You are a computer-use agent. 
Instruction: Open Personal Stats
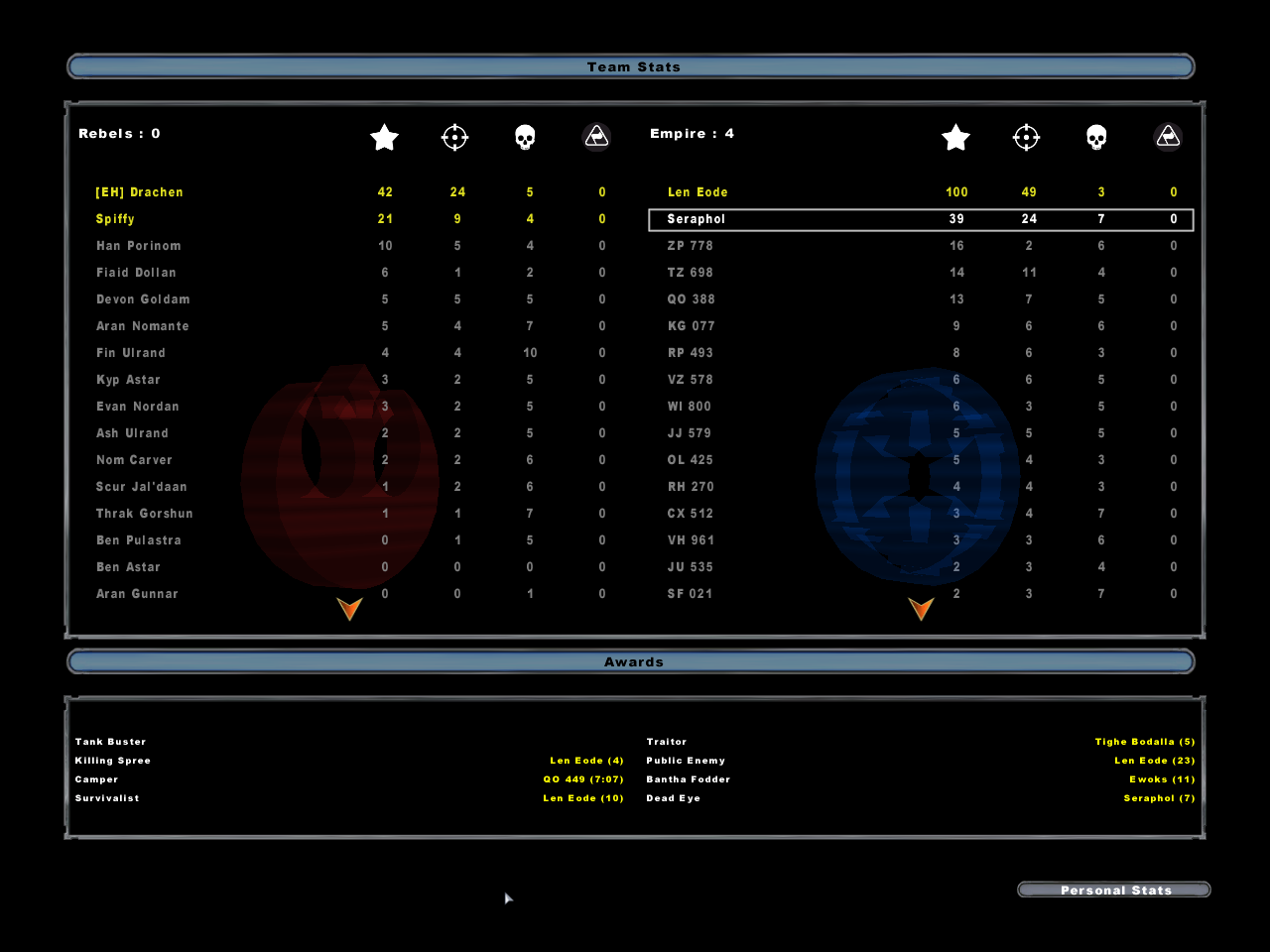pos(1114,890)
